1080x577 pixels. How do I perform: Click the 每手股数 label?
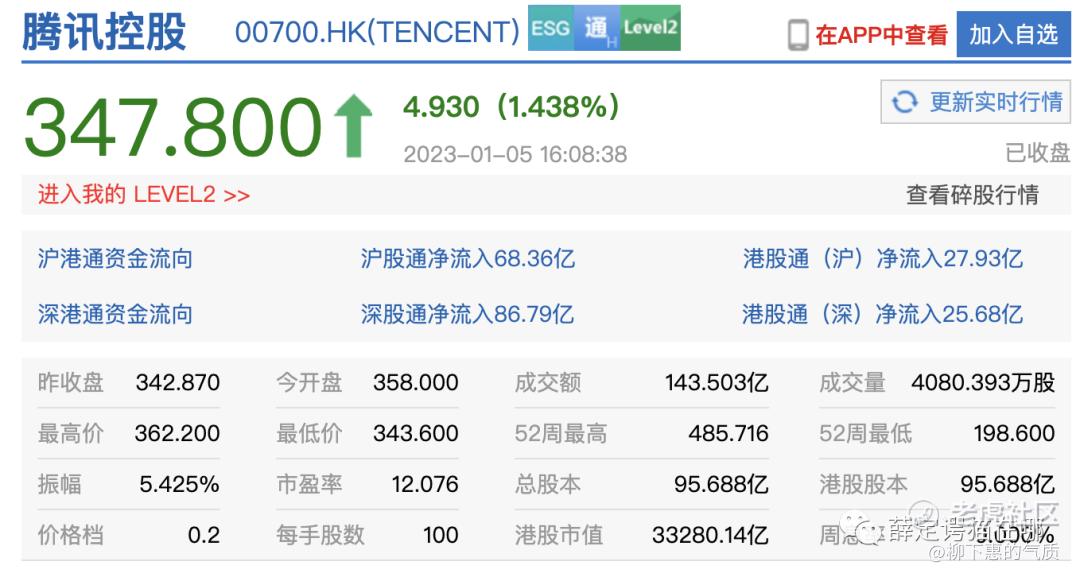point(320,535)
